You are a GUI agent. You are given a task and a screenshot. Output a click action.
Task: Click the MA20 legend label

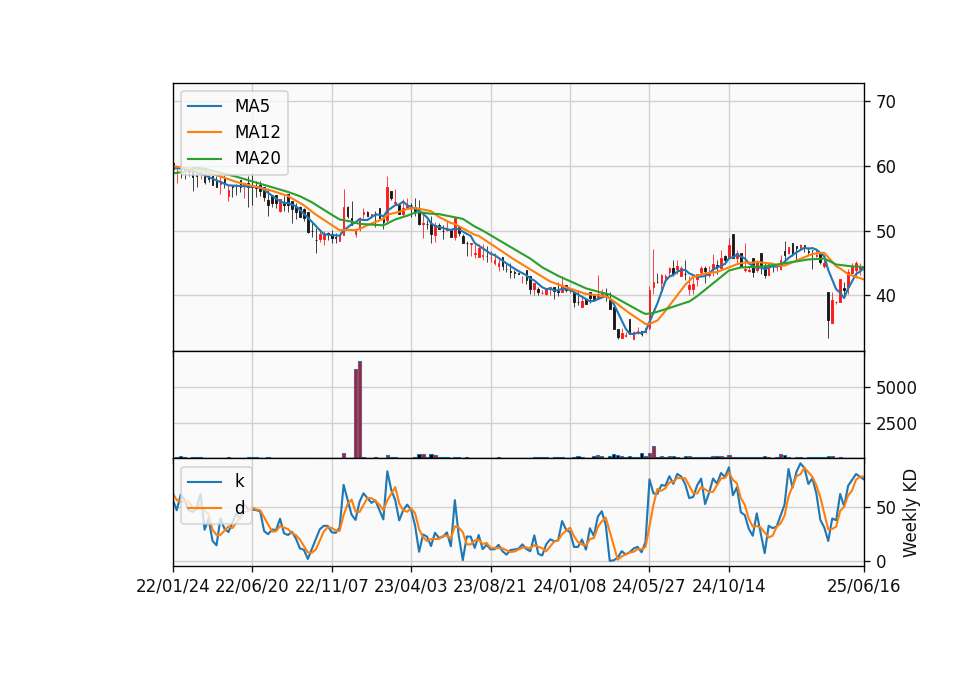click(257, 158)
